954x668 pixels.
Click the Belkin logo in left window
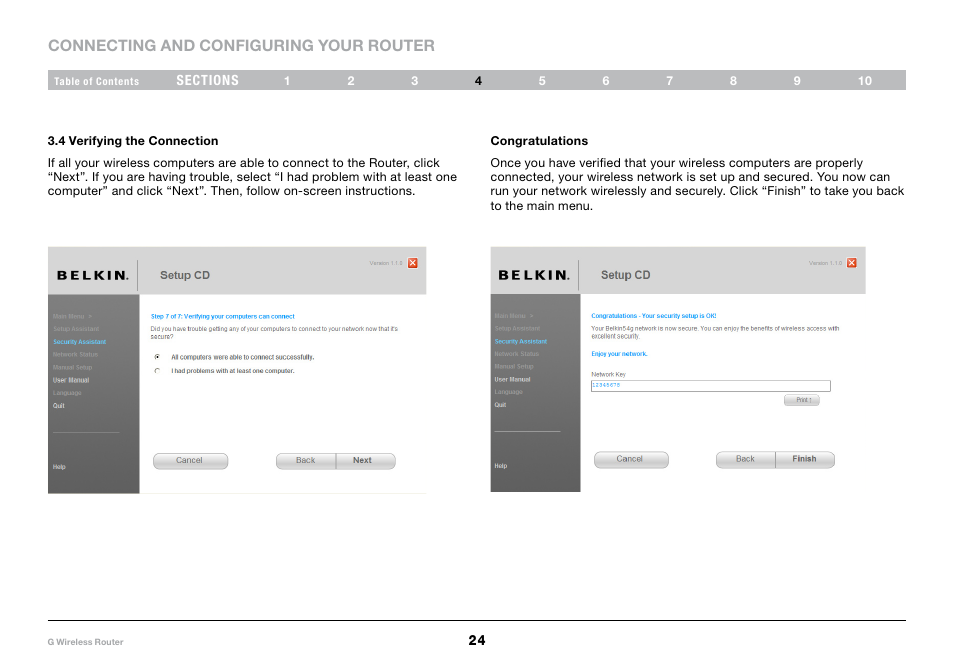tap(92, 276)
